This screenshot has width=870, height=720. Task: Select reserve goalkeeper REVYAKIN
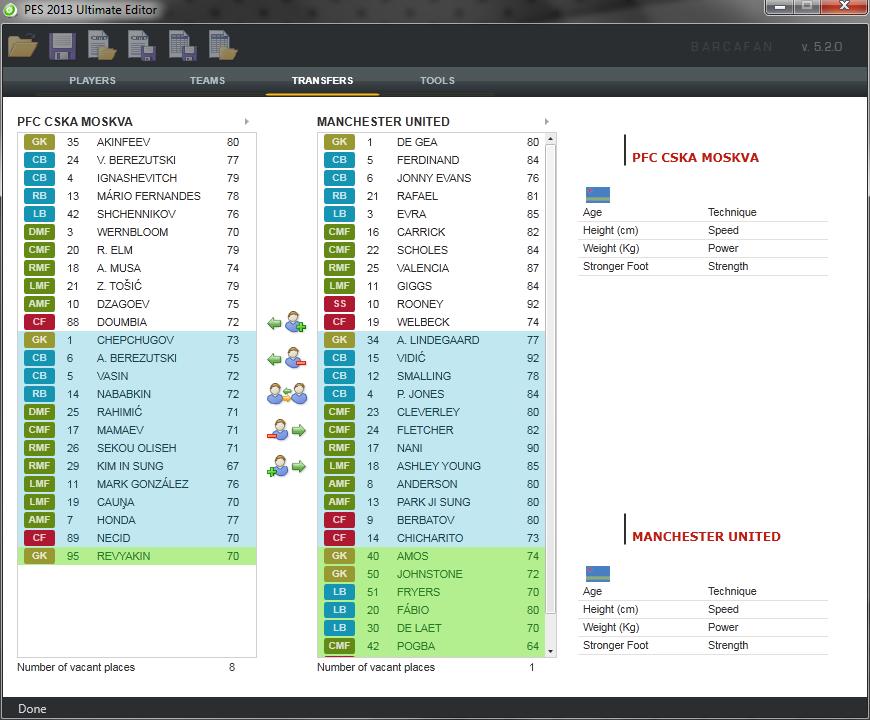[136, 556]
